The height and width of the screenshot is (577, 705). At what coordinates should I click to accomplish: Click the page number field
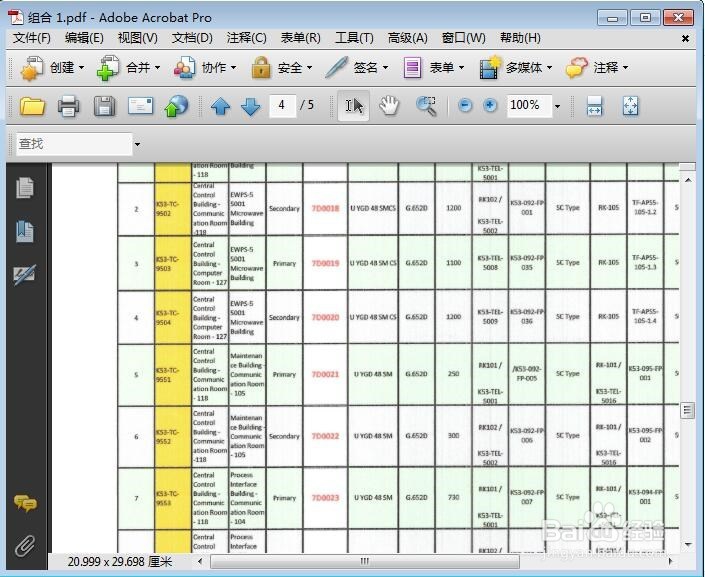coord(282,106)
